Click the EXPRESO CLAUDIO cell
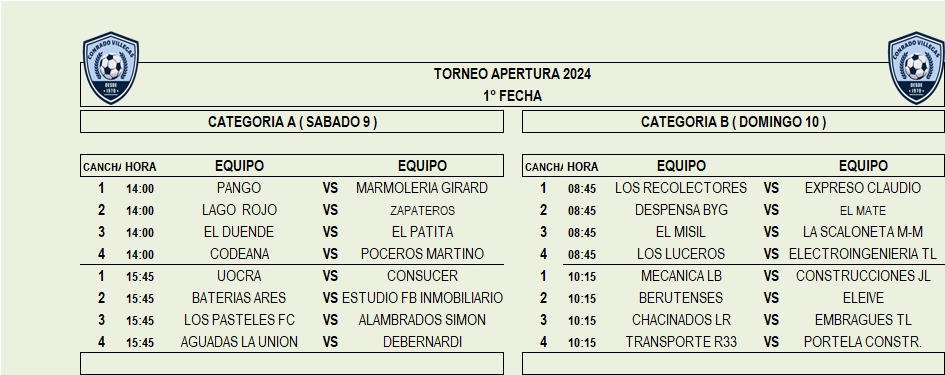The image size is (945, 375). pyautogui.click(x=863, y=188)
